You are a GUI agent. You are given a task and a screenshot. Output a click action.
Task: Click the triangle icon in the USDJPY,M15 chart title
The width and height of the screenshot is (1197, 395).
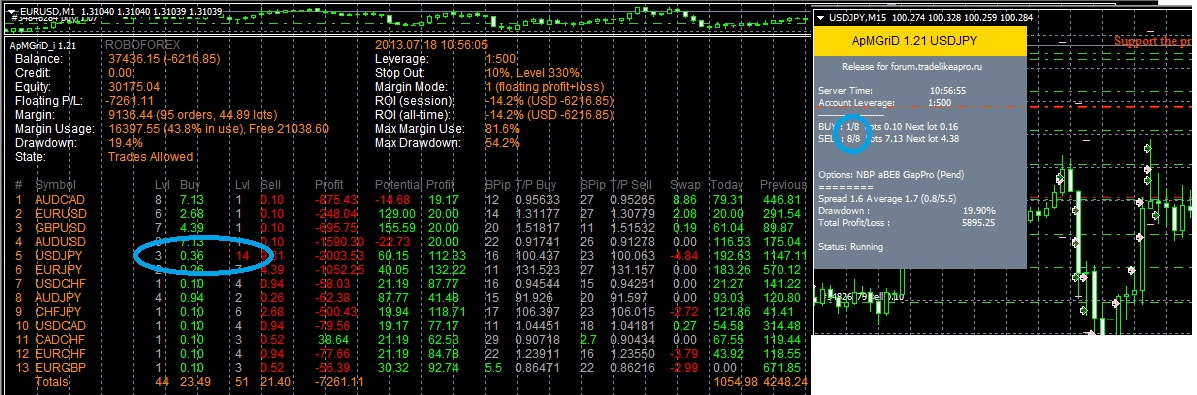tap(821, 18)
